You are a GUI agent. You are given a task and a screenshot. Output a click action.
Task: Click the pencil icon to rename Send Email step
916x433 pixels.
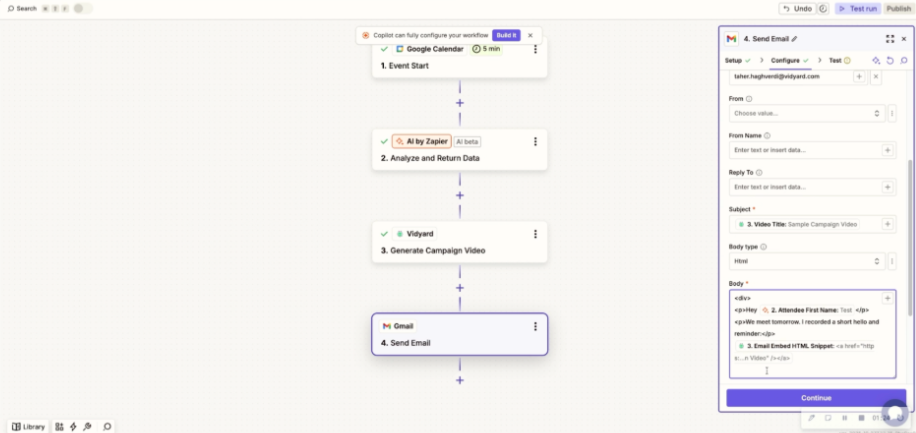(795, 38)
